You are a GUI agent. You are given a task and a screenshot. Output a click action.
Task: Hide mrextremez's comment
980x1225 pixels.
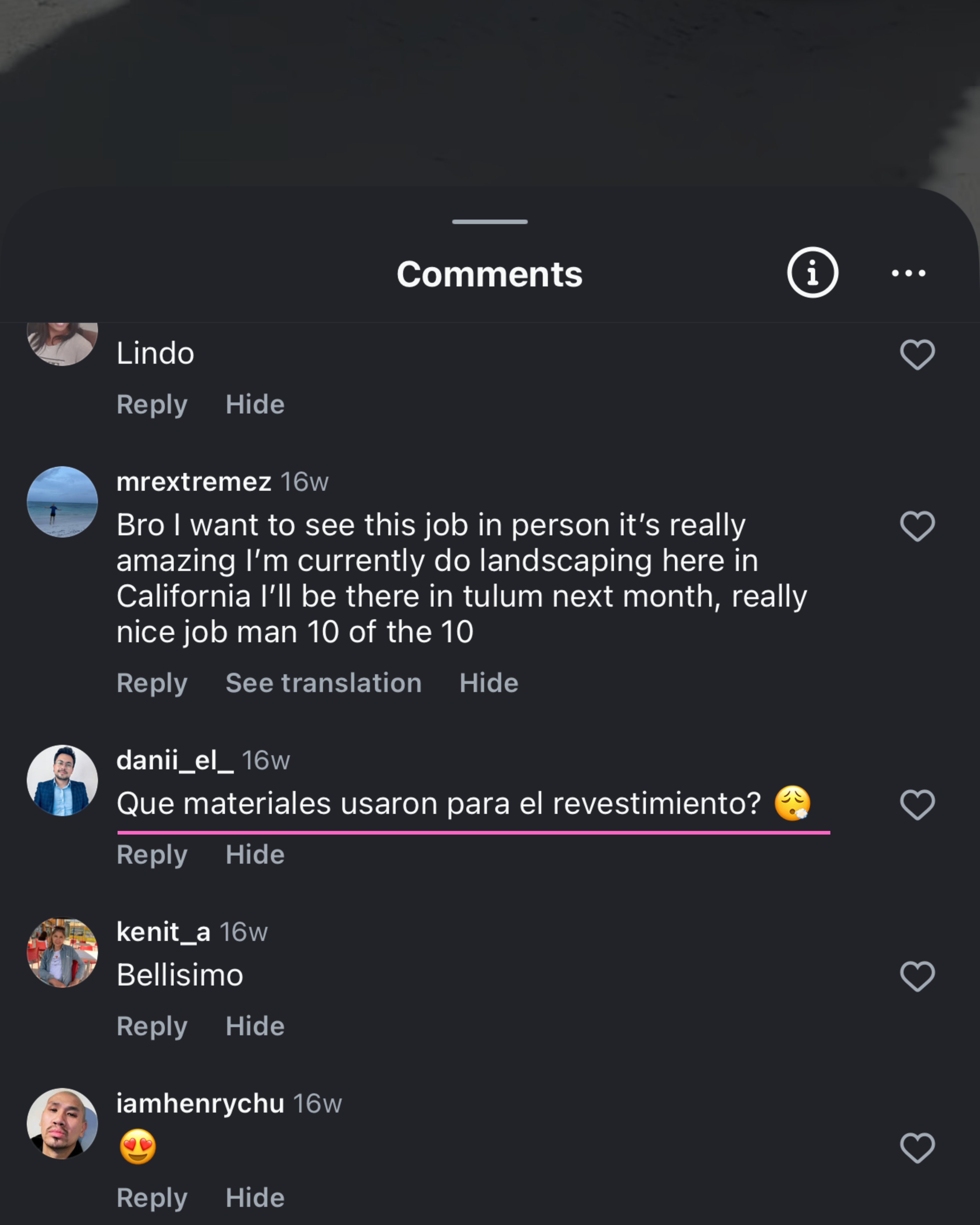(489, 683)
